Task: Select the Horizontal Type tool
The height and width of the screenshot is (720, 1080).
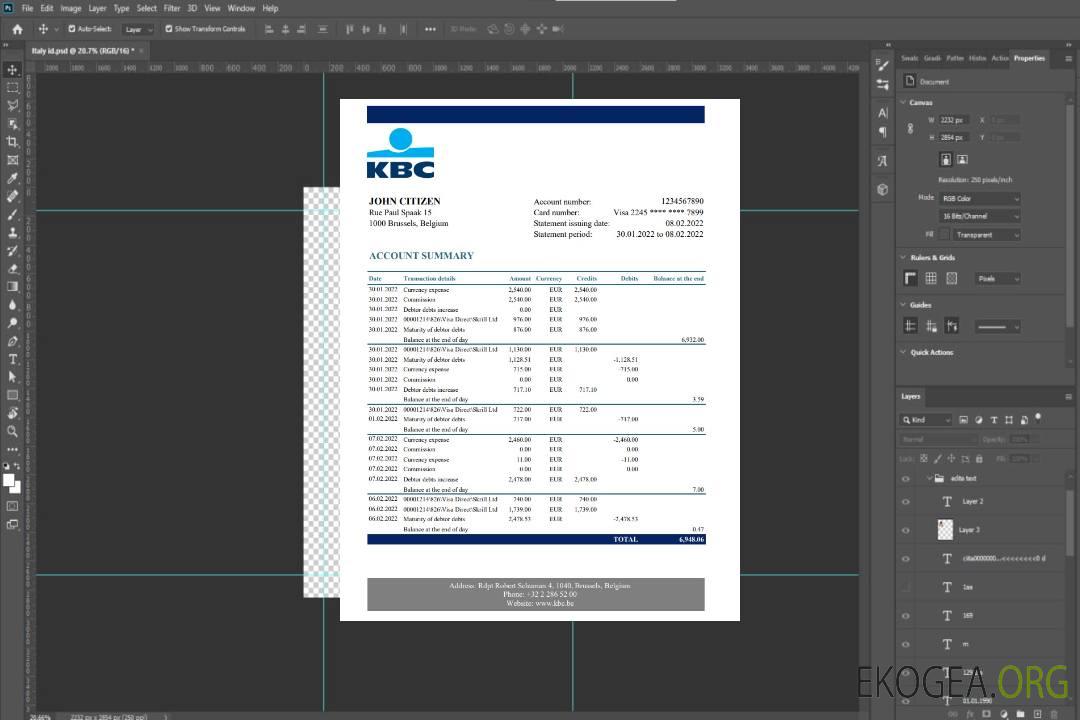Action: tap(12, 359)
